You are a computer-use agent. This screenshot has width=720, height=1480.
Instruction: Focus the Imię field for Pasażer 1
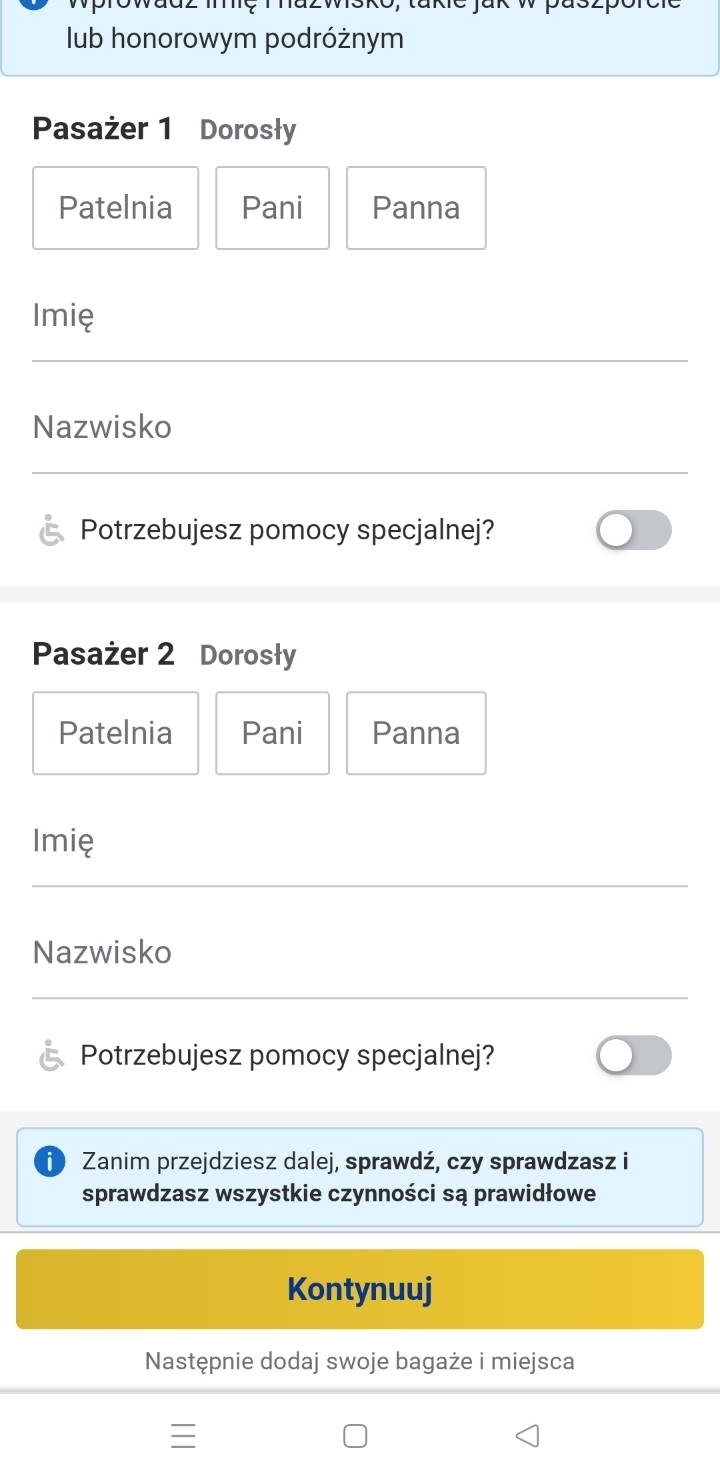click(360, 326)
